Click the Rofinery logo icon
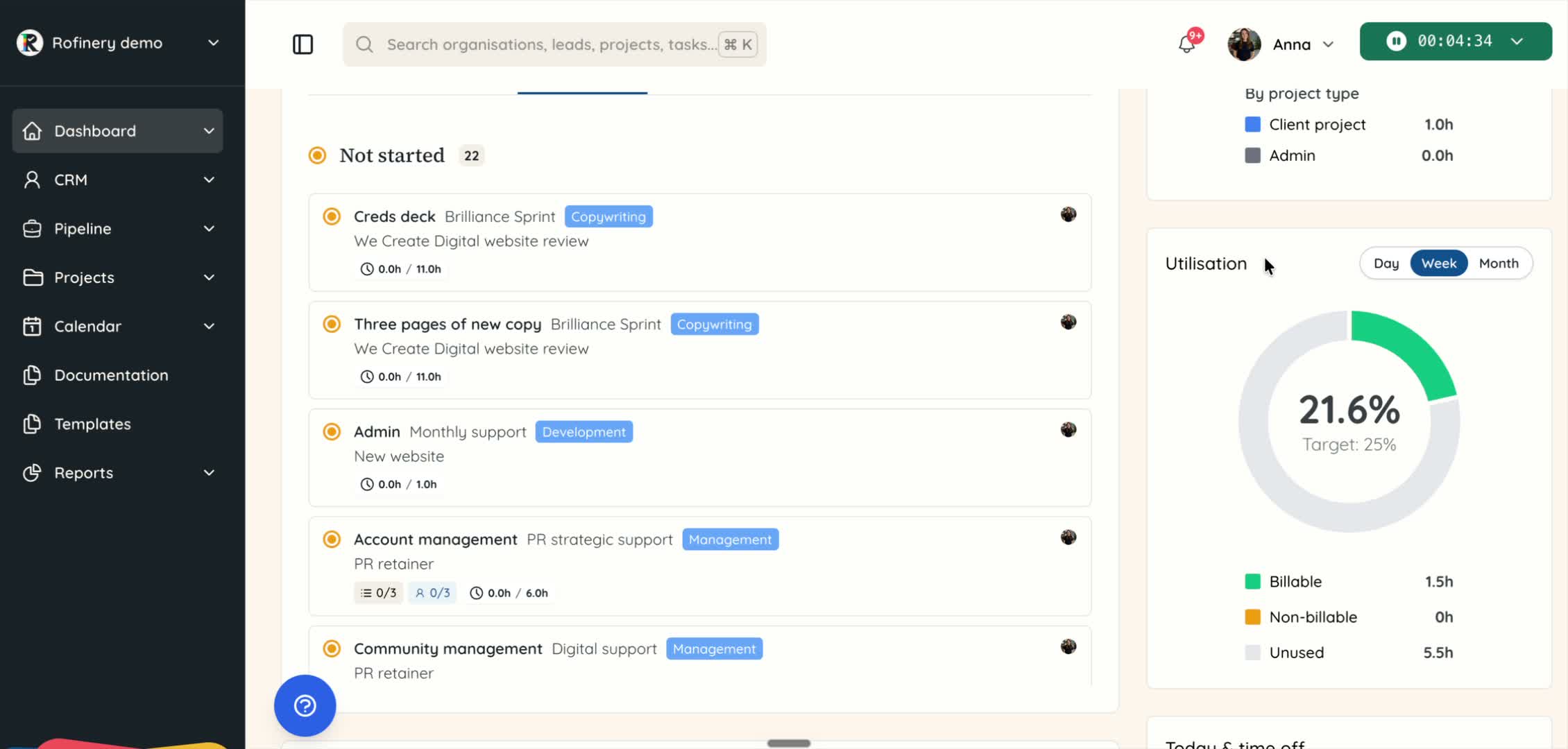 [30, 43]
